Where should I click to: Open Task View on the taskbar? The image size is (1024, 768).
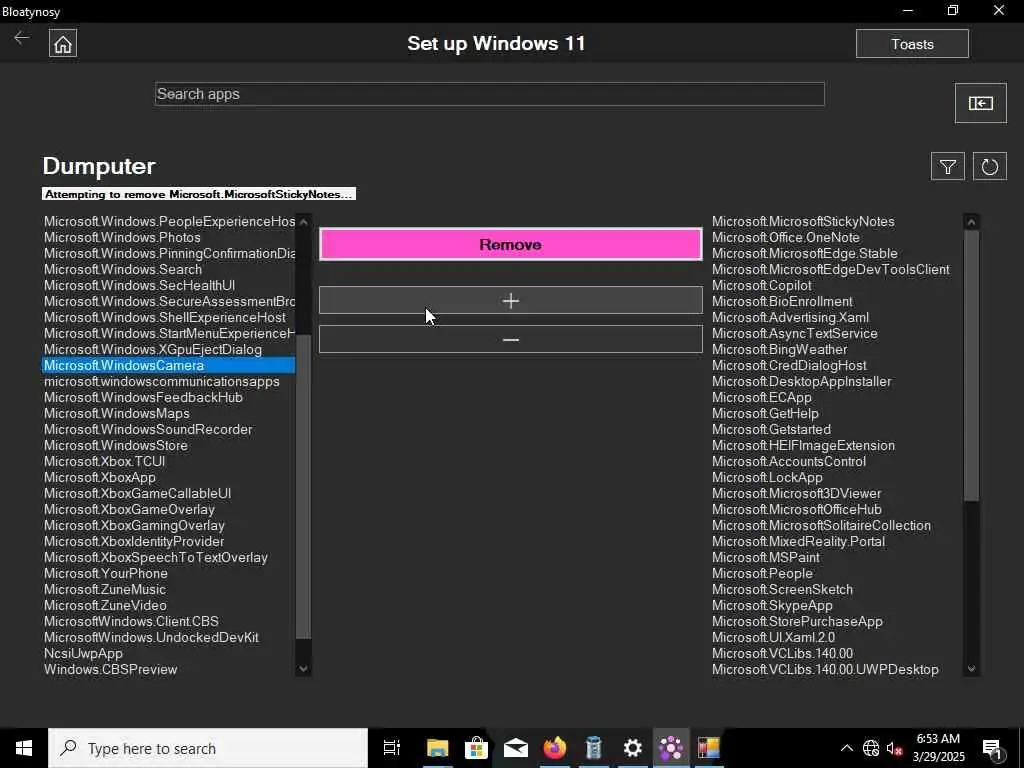(x=391, y=748)
